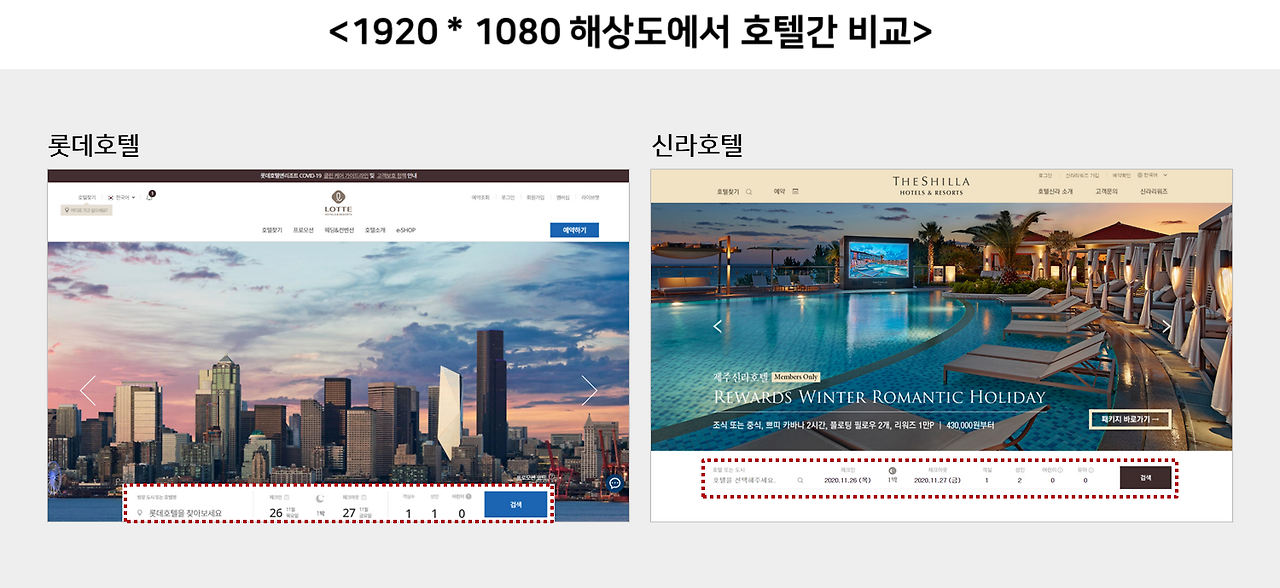Open Lotte 한국어 language dropdown

coord(121,197)
